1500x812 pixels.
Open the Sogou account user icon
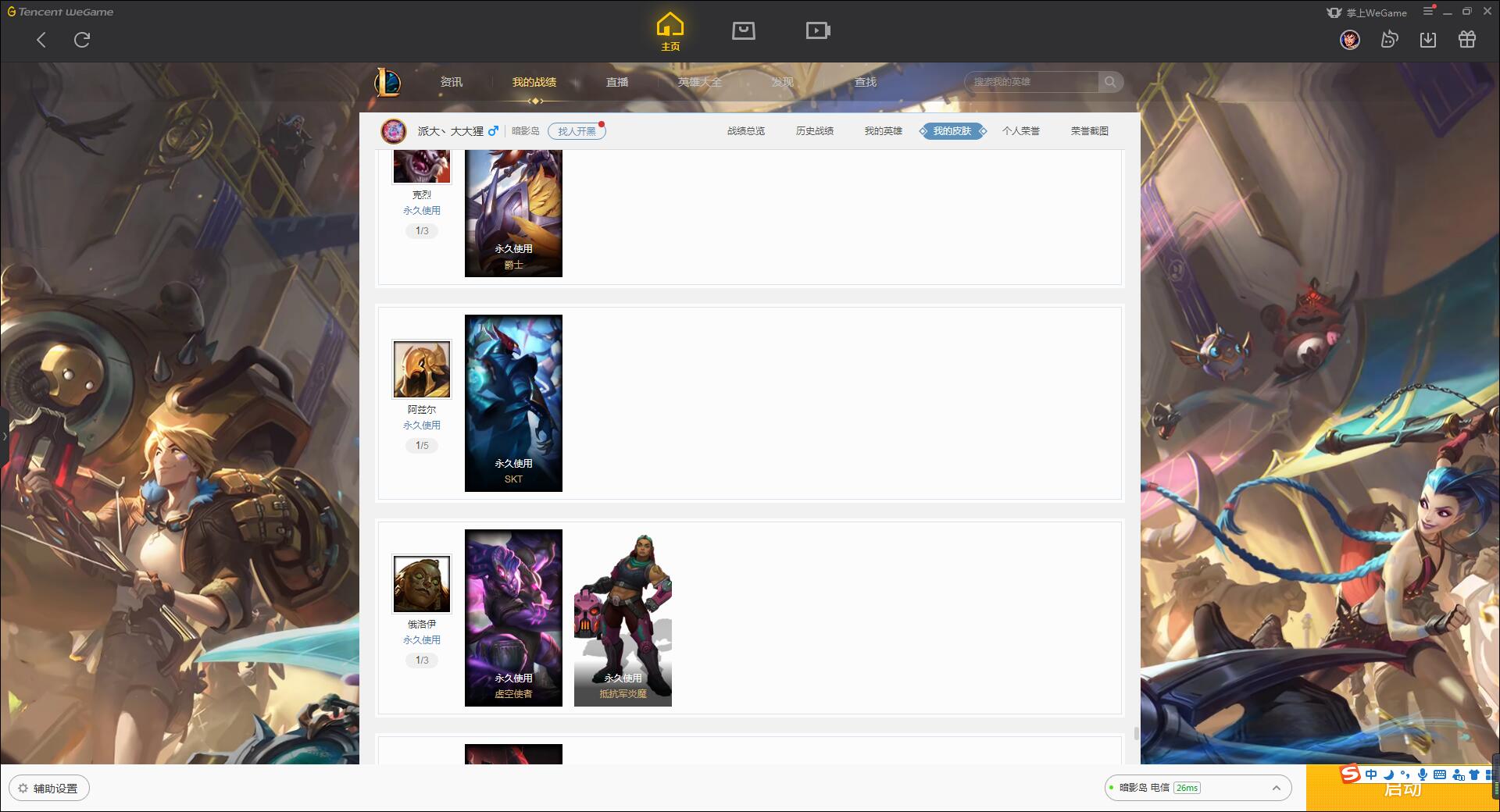(x=1458, y=775)
